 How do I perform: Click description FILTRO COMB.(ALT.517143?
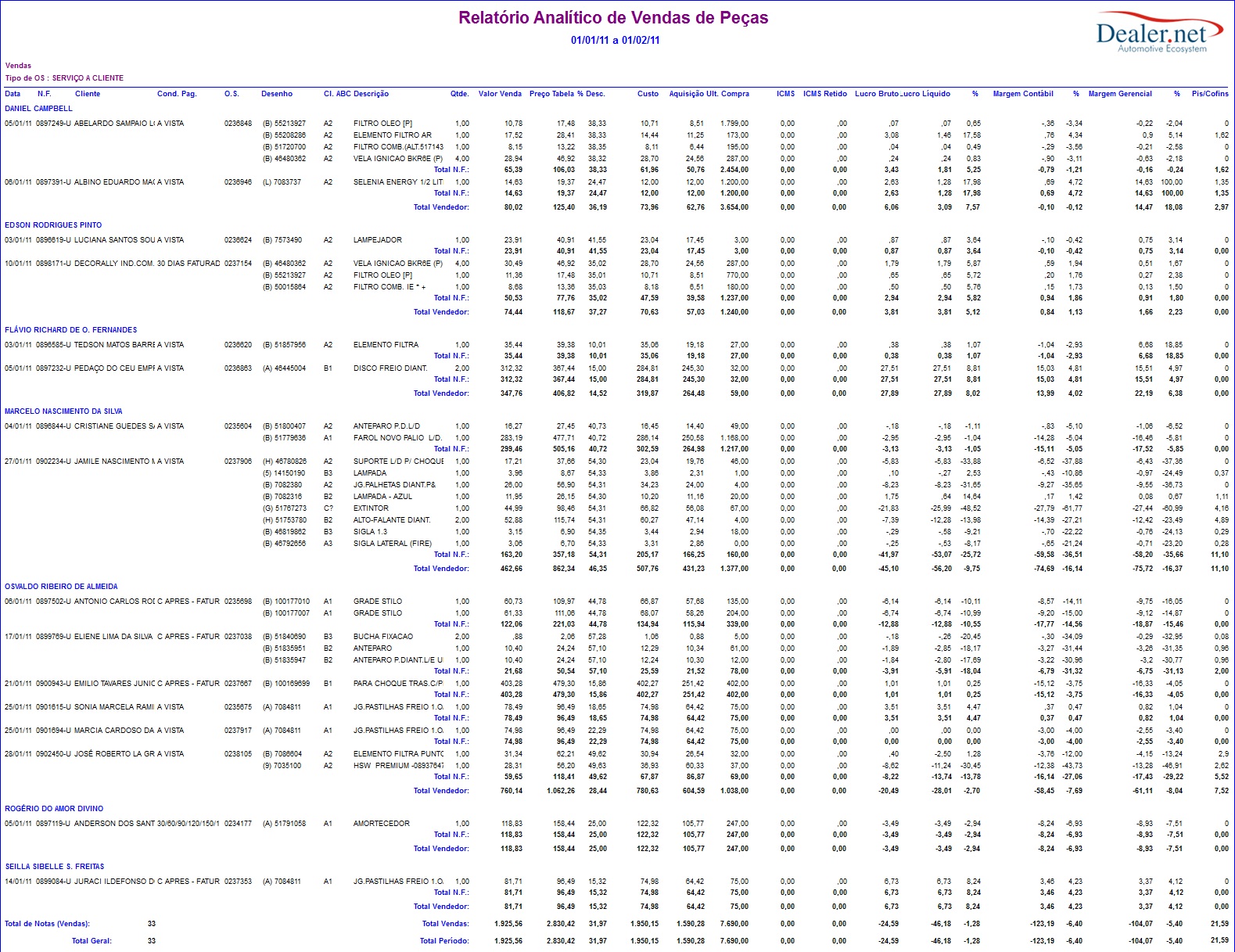tap(398, 147)
